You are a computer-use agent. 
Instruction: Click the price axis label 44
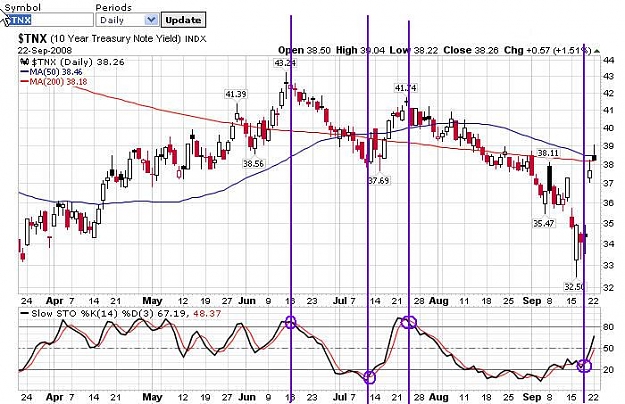[608, 61]
